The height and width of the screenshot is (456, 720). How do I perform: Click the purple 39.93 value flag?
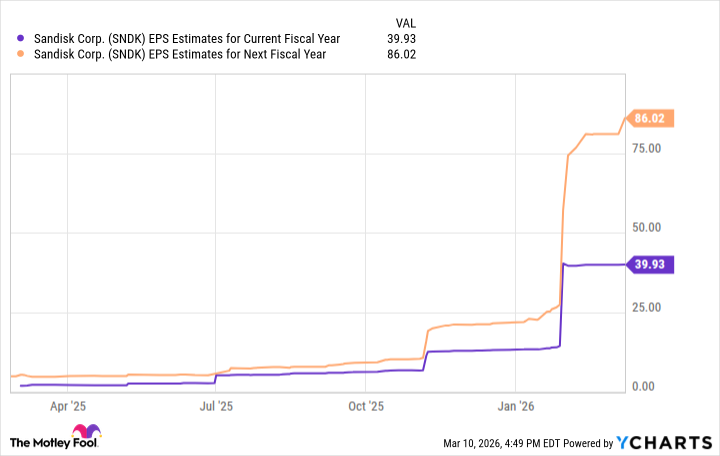point(651,265)
